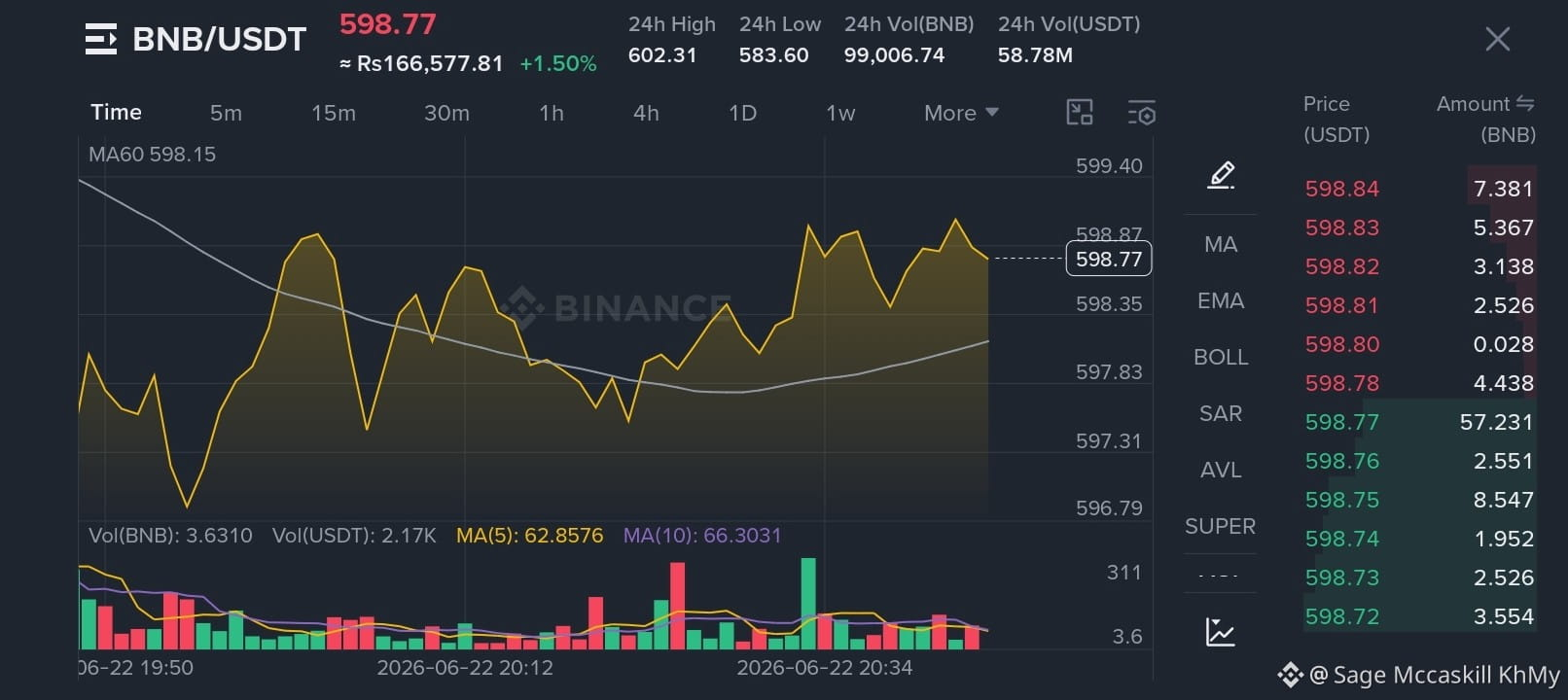The width and height of the screenshot is (1568, 700).
Task: Toggle the EMA indicator
Action: click(x=1221, y=300)
